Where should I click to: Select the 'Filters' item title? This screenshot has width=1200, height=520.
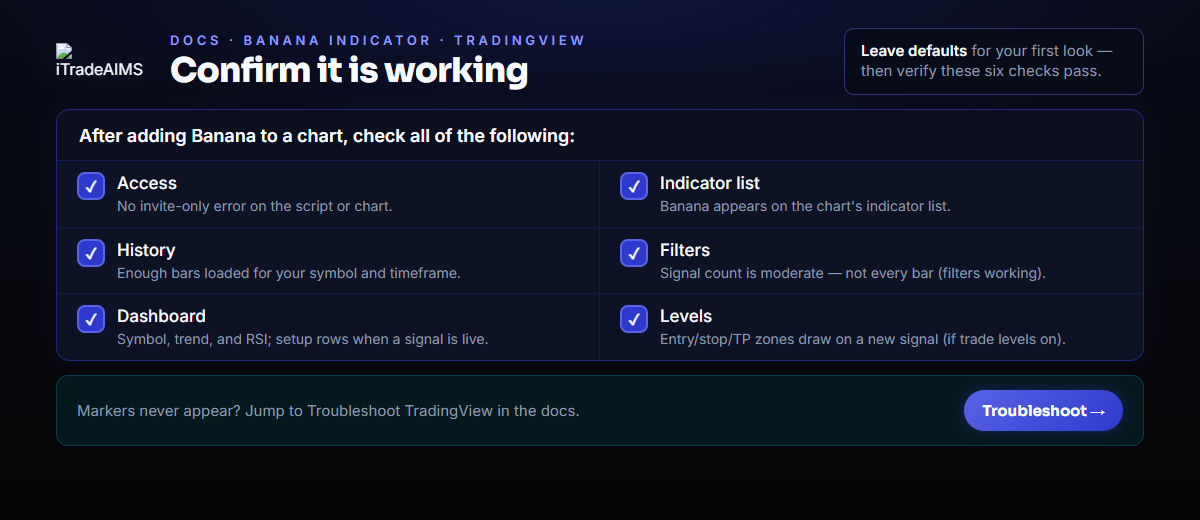point(685,250)
